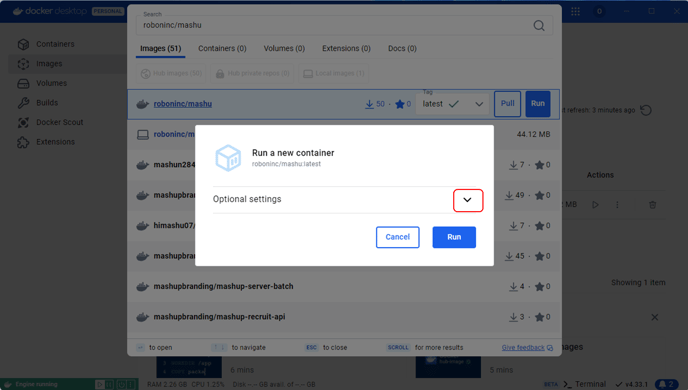Click the whale icon beside mashup-server-batch
688x390 pixels.
[x=143, y=287]
